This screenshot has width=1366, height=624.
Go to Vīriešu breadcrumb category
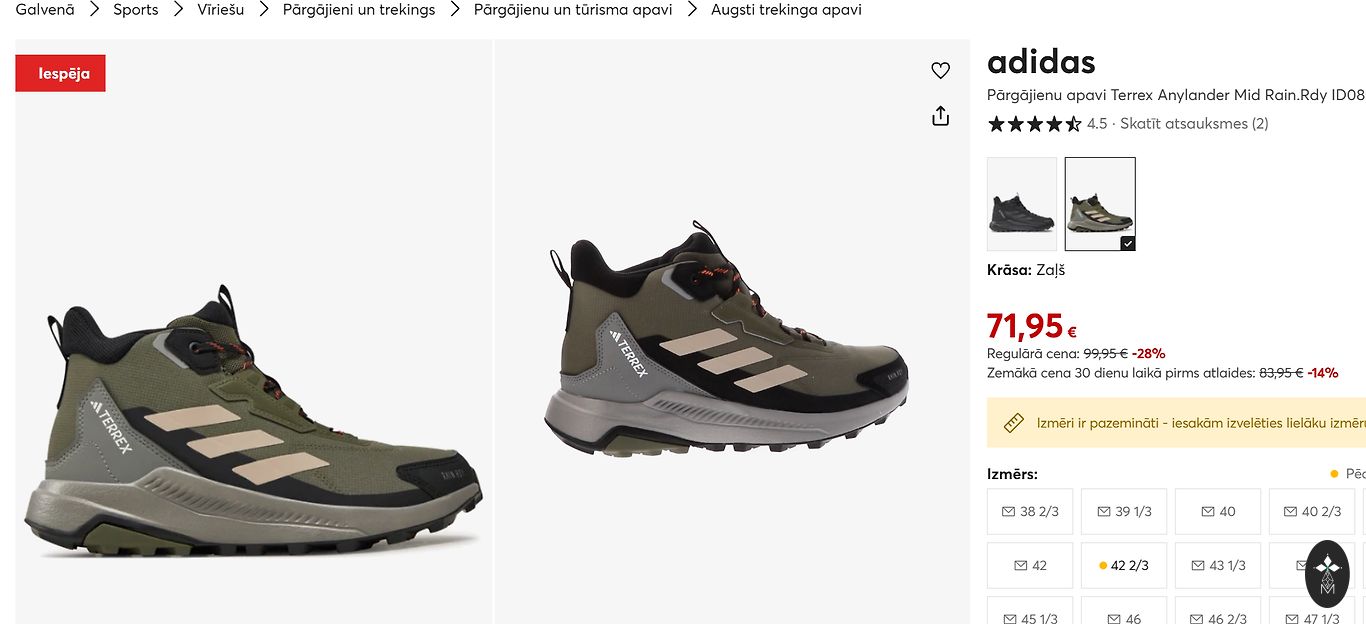pos(221,10)
